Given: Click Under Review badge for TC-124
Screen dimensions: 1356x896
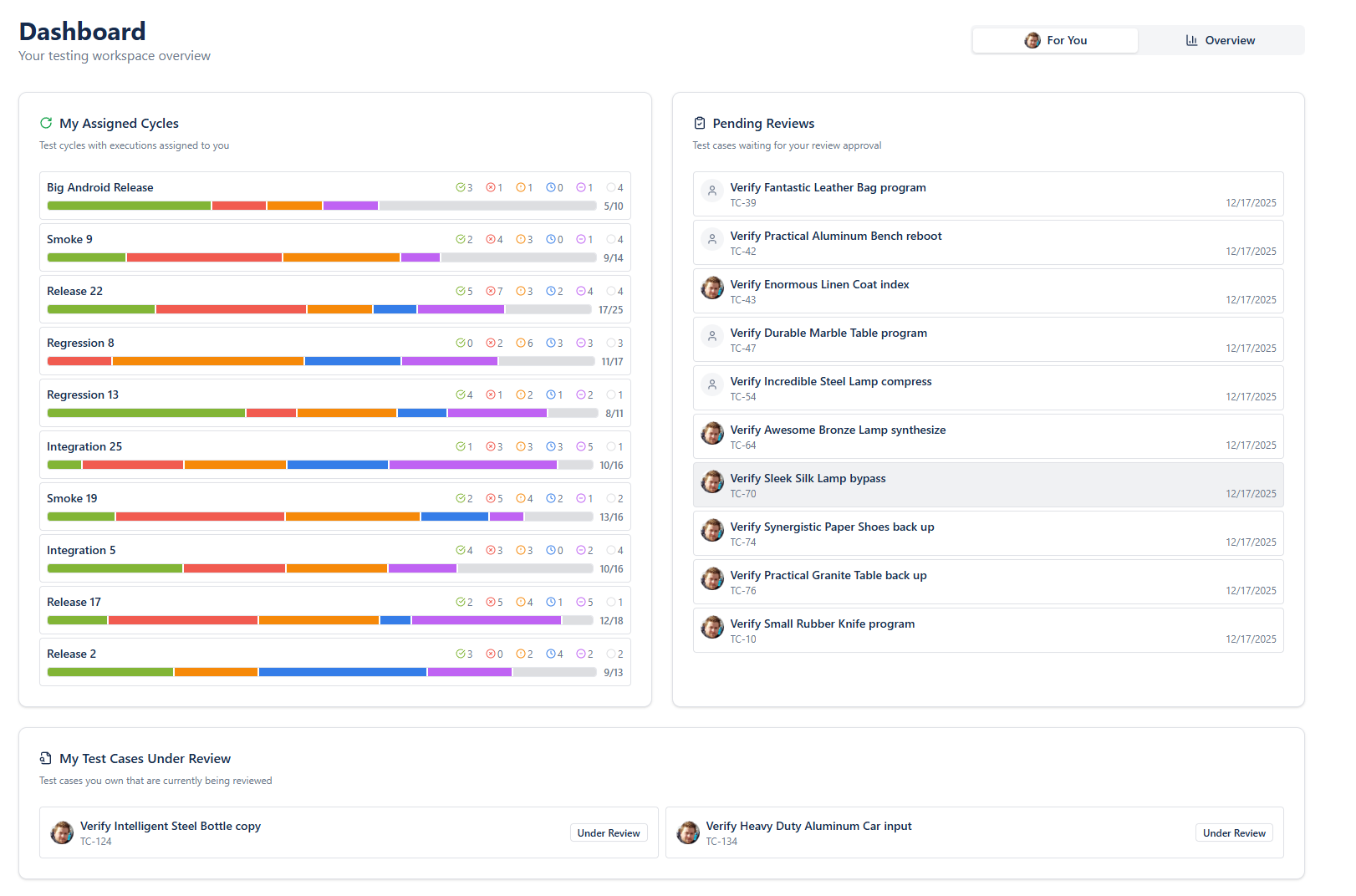Looking at the screenshot, I should tap(608, 833).
